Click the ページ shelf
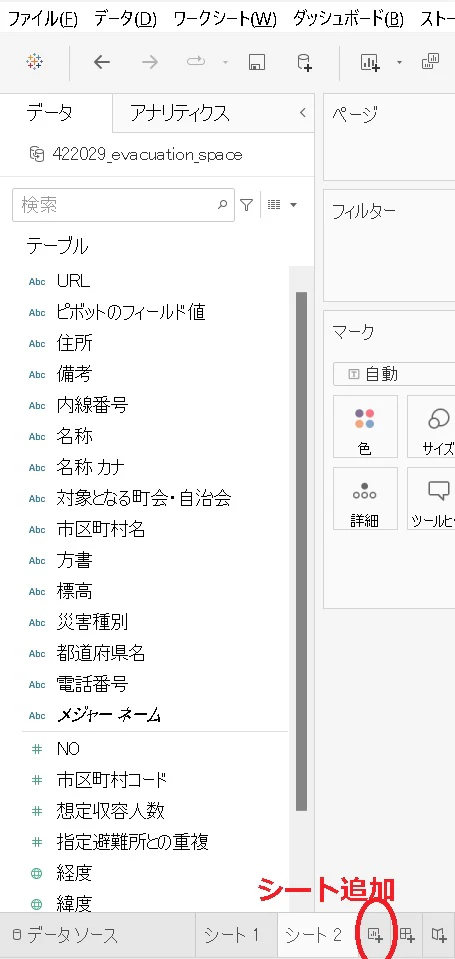The height and width of the screenshot is (959, 455). pos(389,138)
